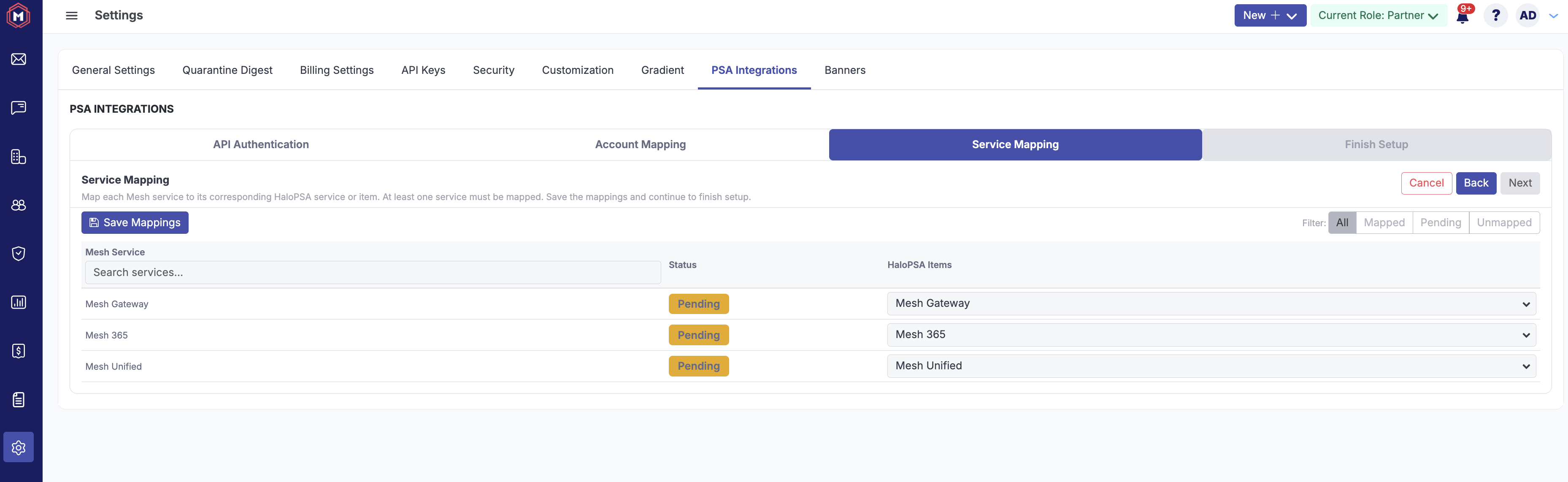The height and width of the screenshot is (482, 1568).
Task: Open the Current Role: Partner dropdown
Action: pyautogui.click(x=1379, y=15)
